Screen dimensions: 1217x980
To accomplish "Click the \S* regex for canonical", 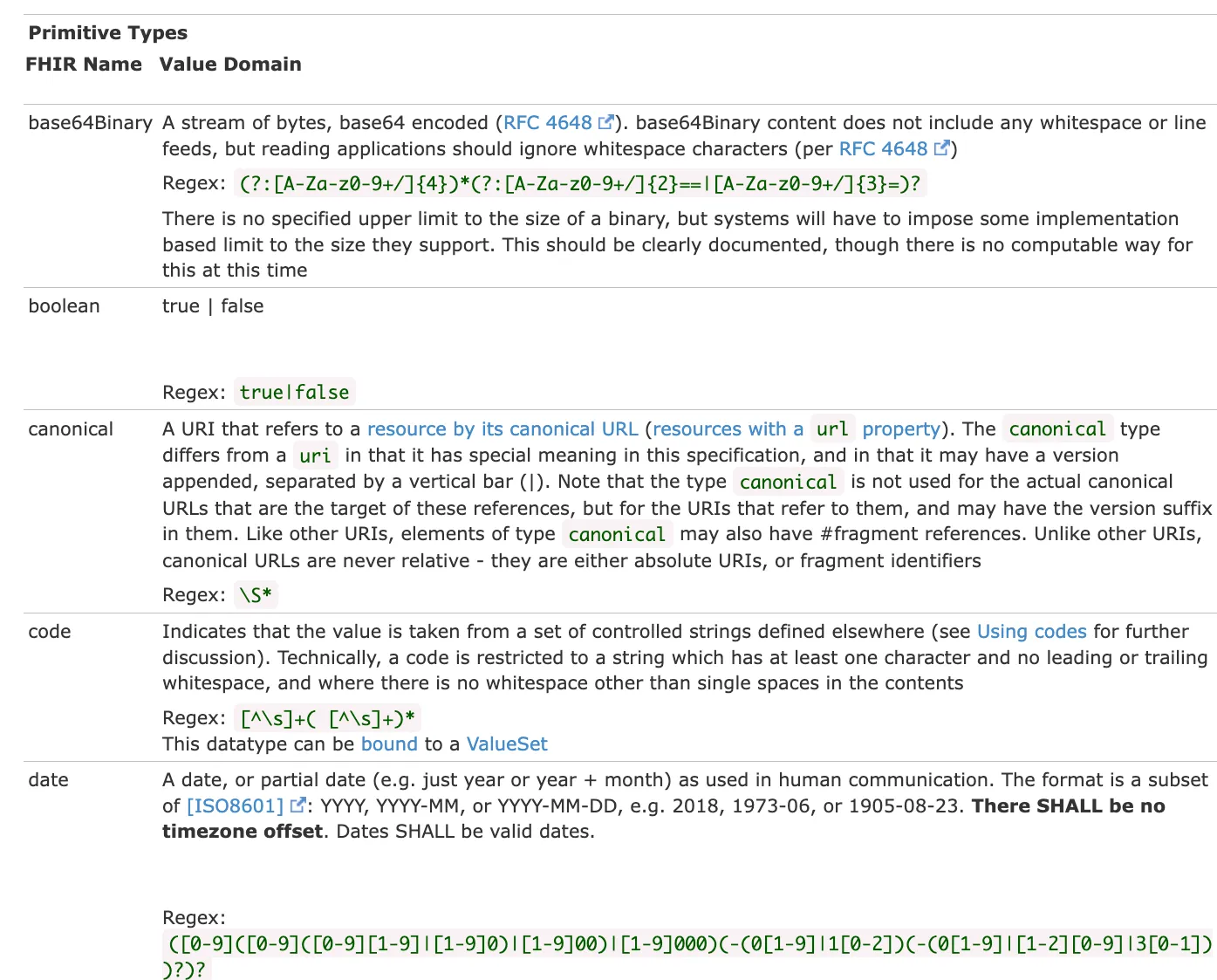I will [256, 595].
